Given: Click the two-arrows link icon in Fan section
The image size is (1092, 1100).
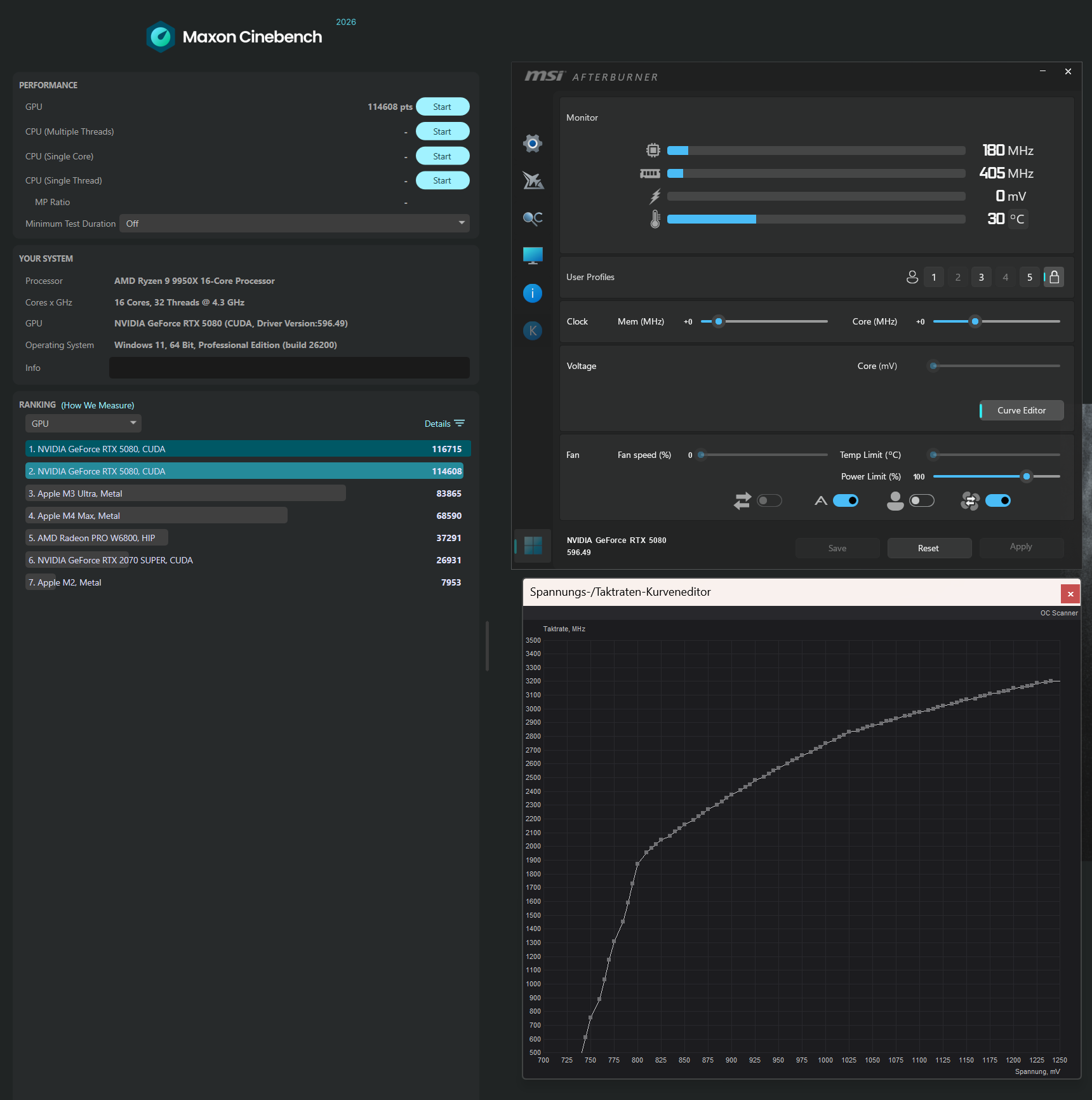Looking at the screenshot, I should [742, 501].
